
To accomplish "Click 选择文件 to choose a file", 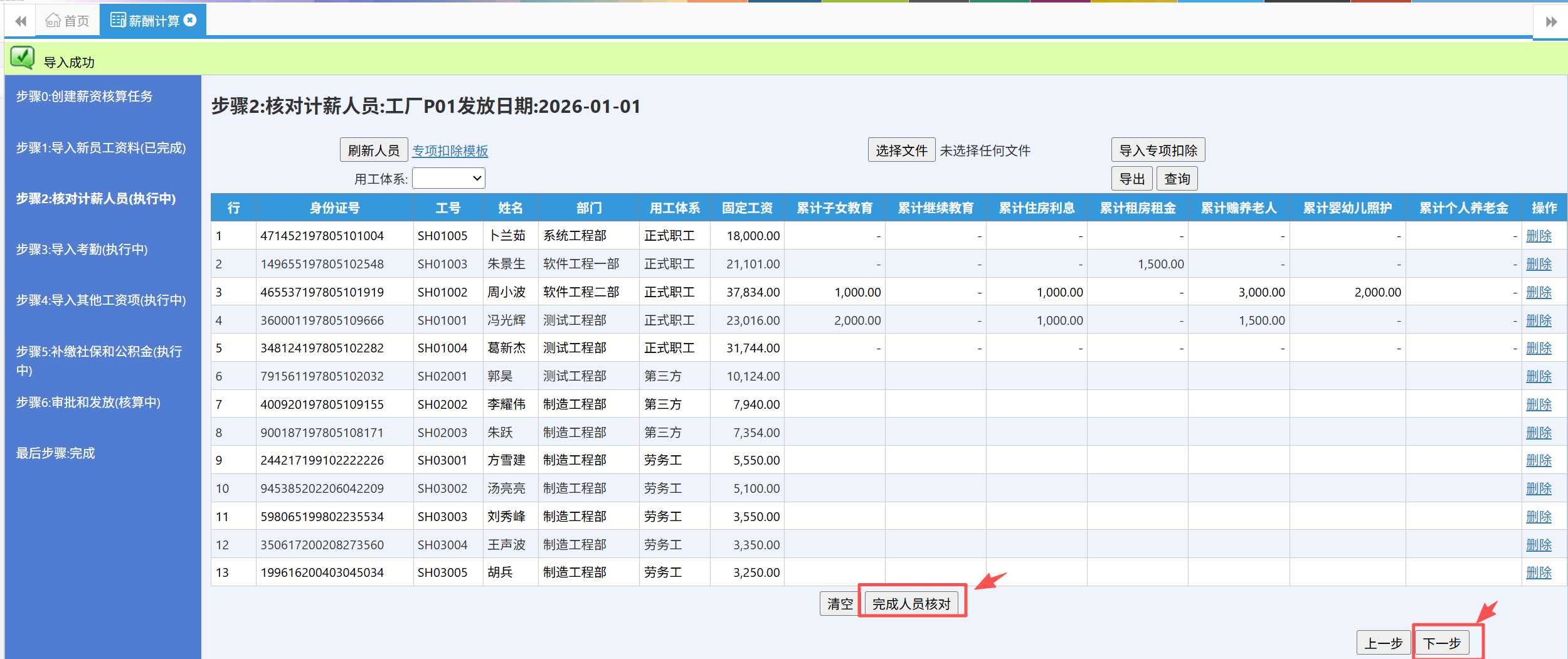I will point(901,150).
